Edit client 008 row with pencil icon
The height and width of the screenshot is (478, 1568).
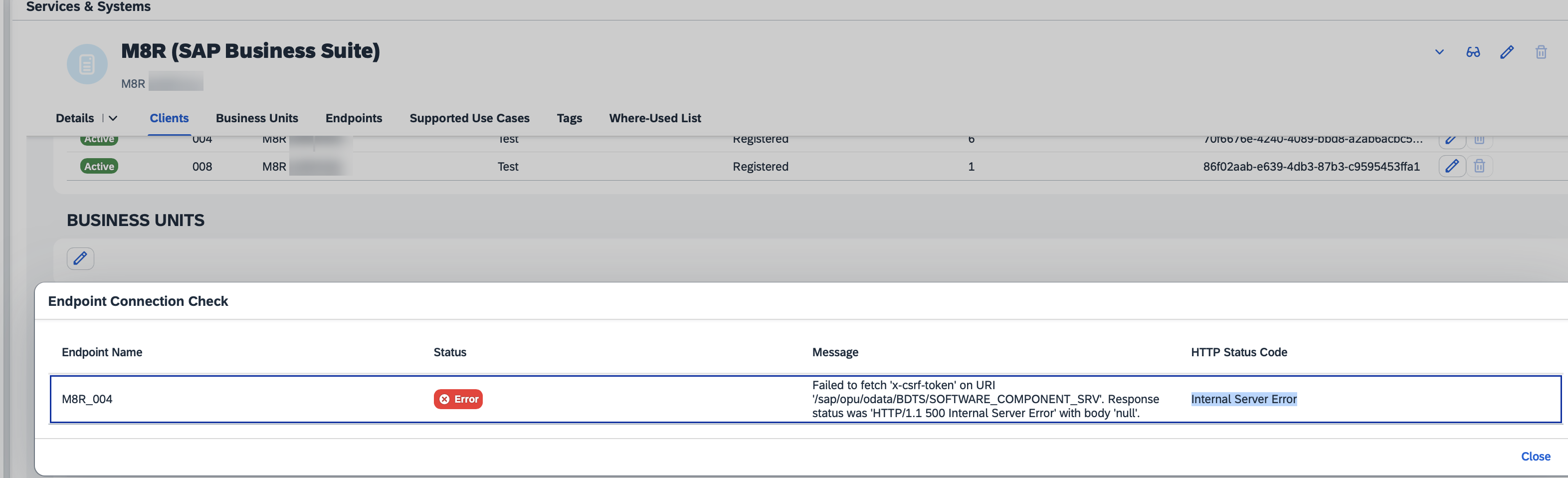1452,166
